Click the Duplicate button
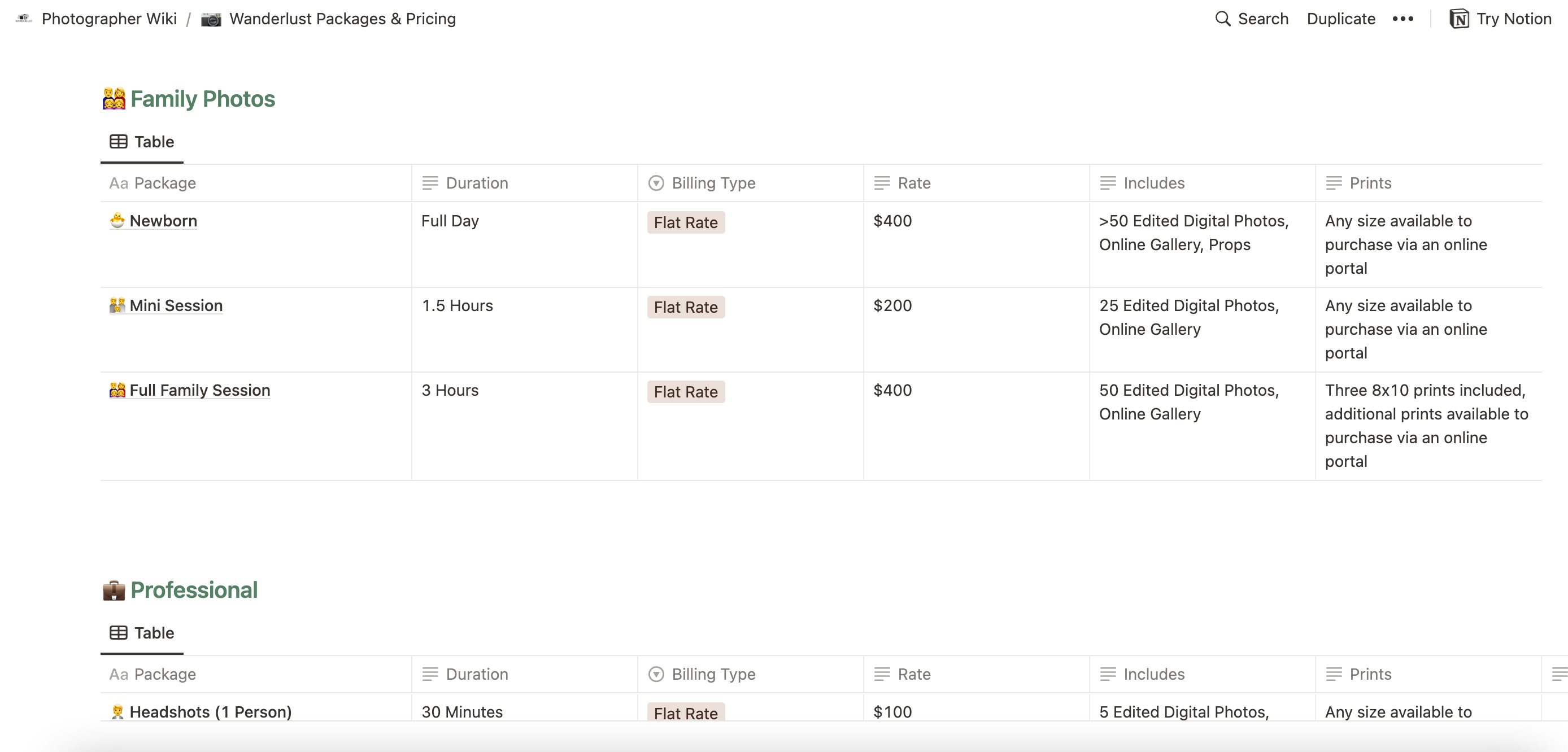This screenshot has height=752, width=1568. tap(1341, 19)
